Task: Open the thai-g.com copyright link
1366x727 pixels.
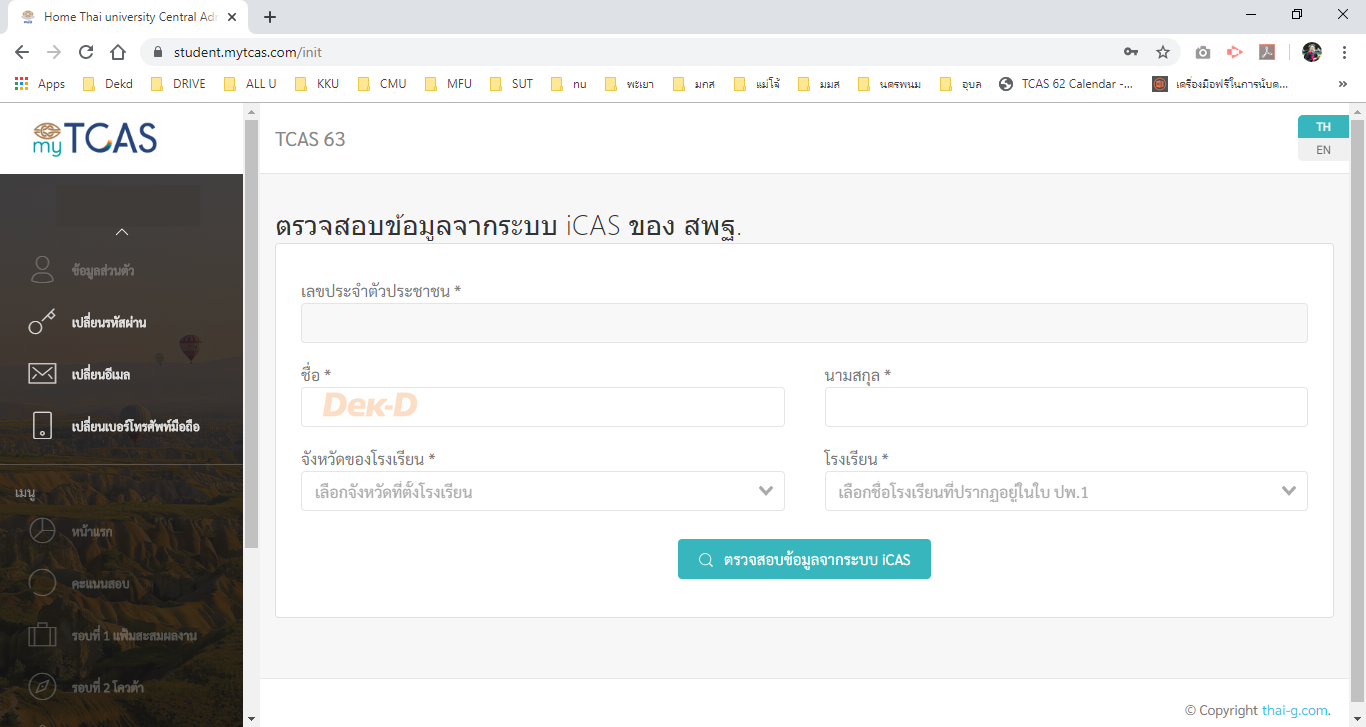Action: (x=1294, y=710)
